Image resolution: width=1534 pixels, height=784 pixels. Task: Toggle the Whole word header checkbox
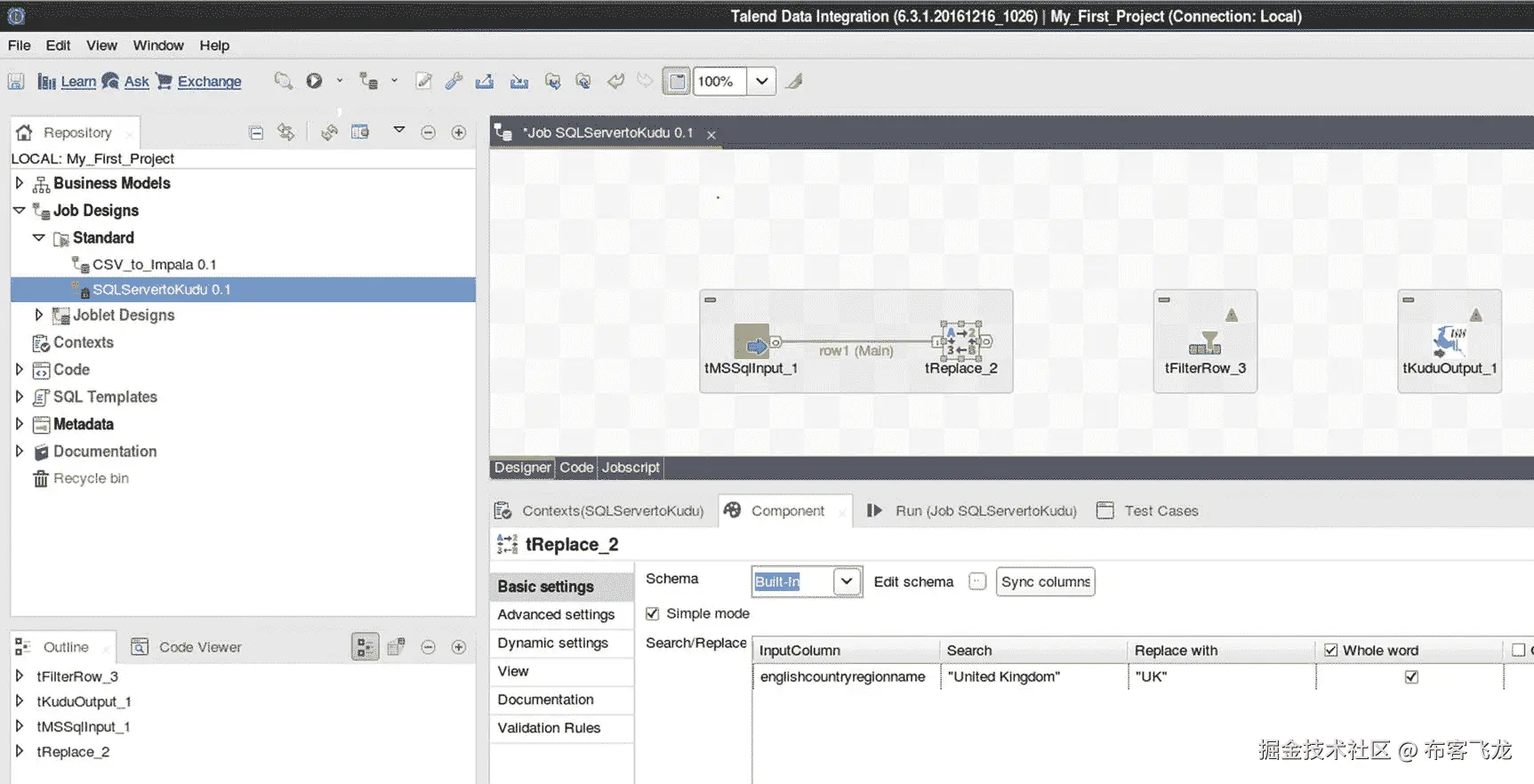pyautogui.click(x=1330, y=651)
